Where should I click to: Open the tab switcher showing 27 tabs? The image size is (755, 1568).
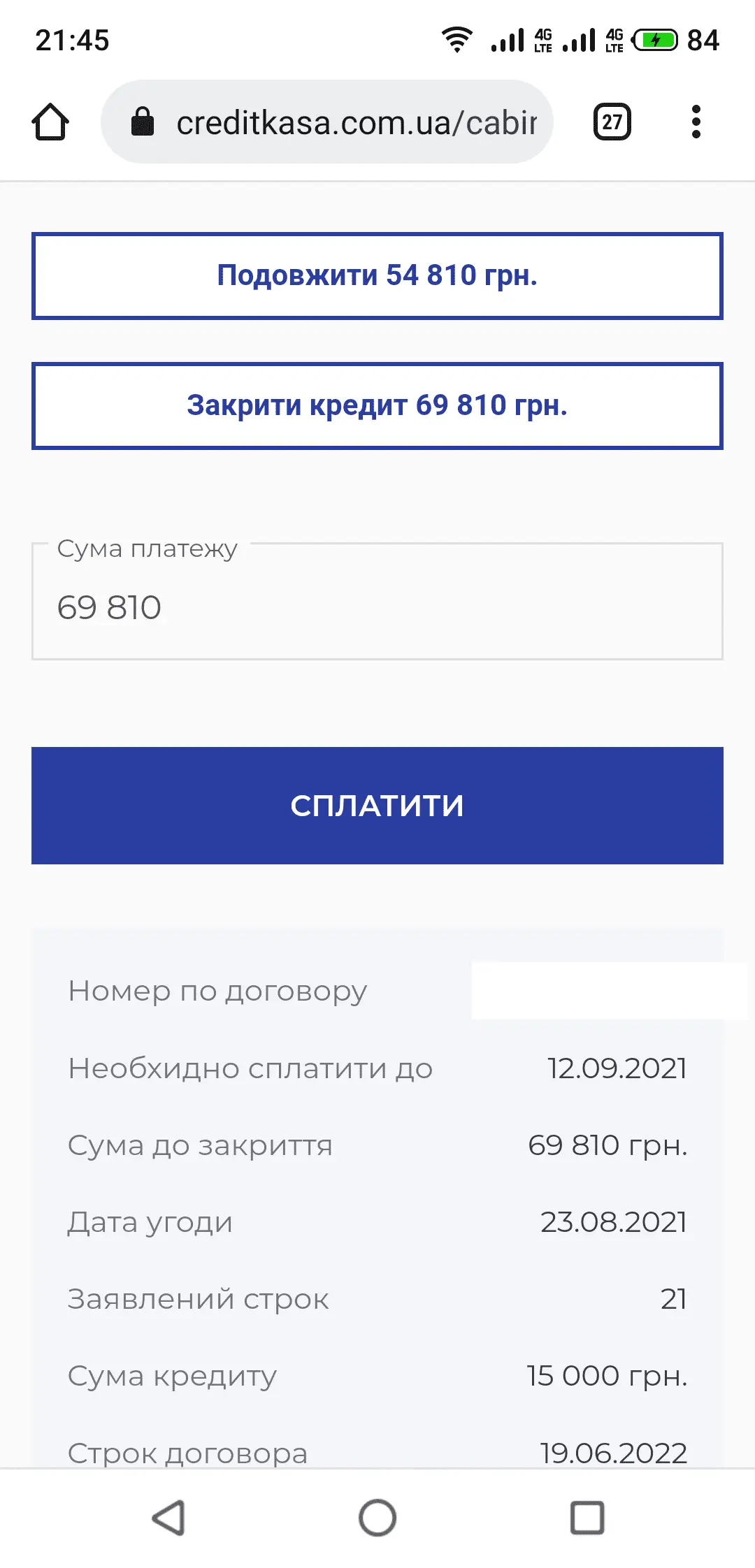[612, 122]
